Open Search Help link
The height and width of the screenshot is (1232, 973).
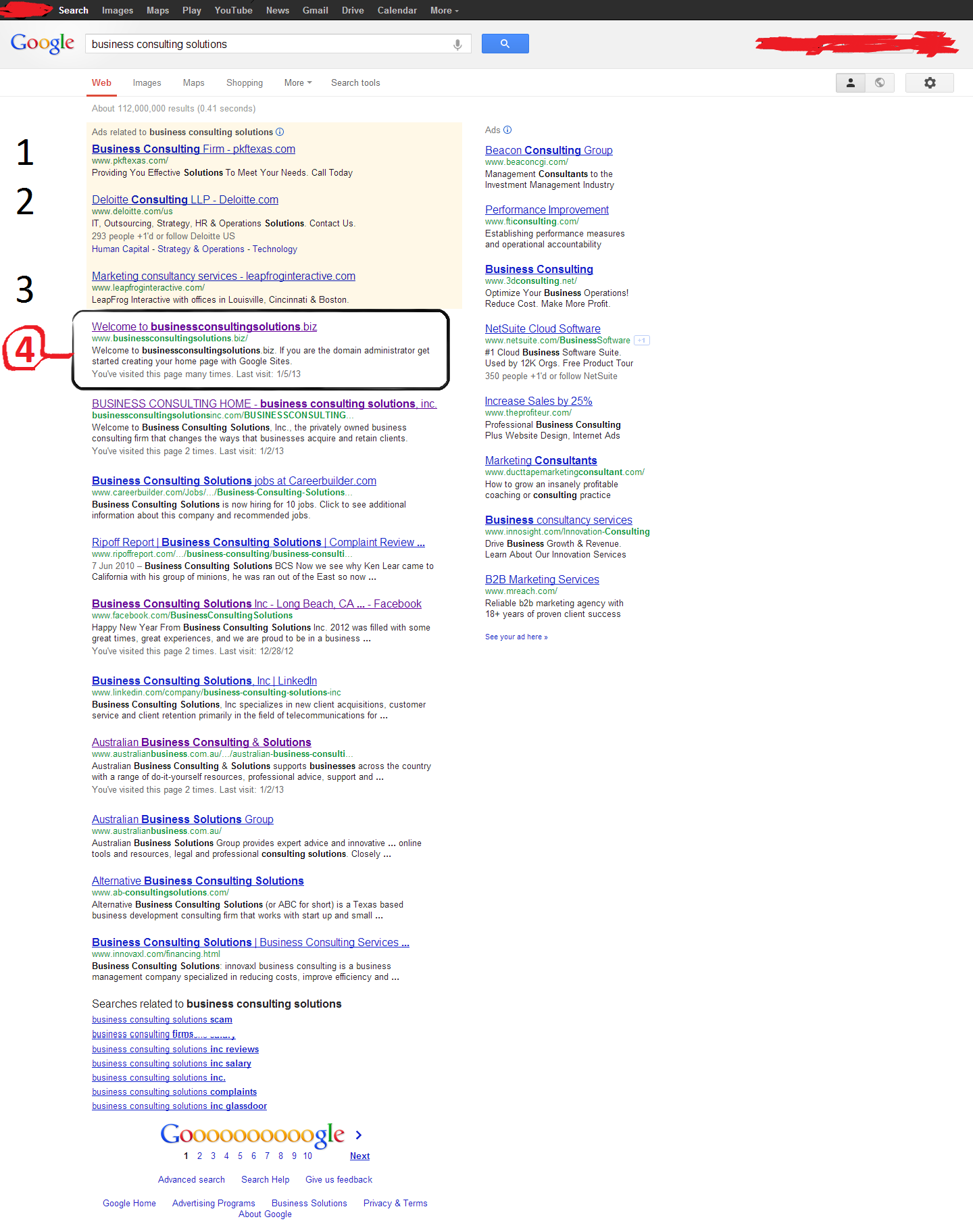[x=265, y=1179]
